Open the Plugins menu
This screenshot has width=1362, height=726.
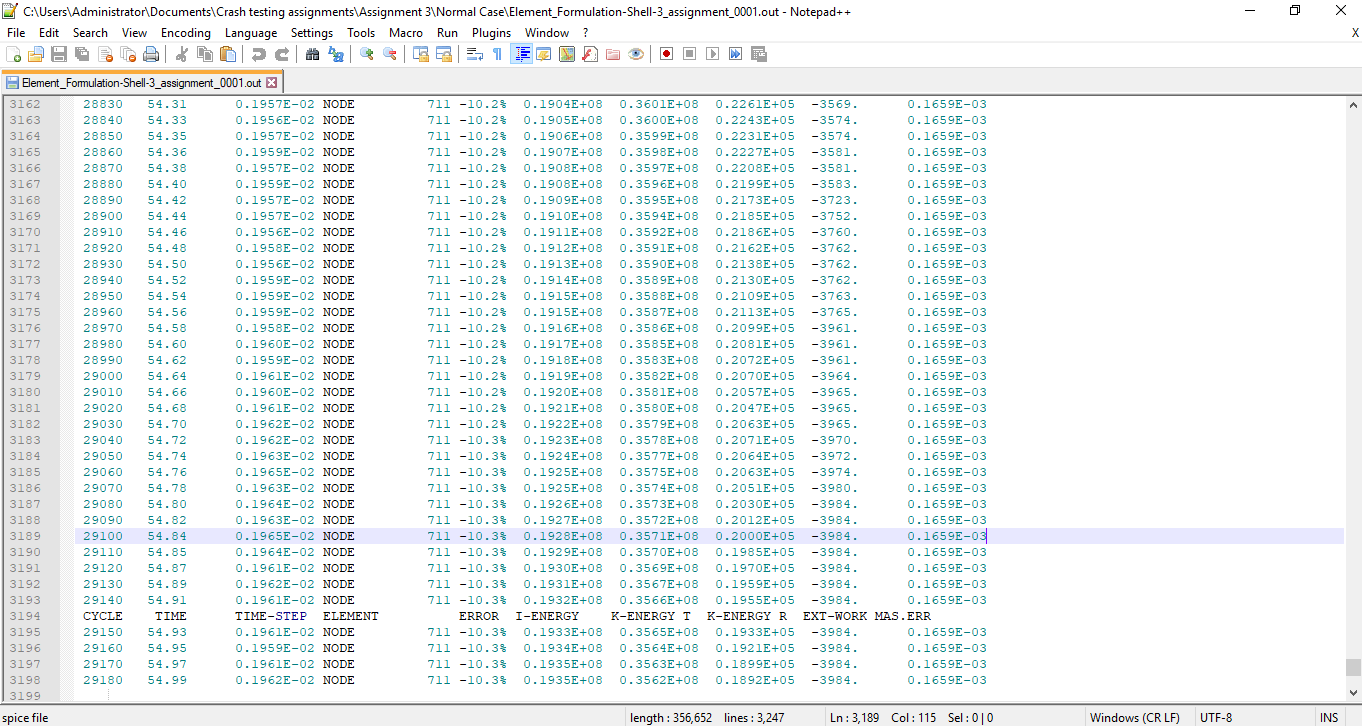[491, 33]
